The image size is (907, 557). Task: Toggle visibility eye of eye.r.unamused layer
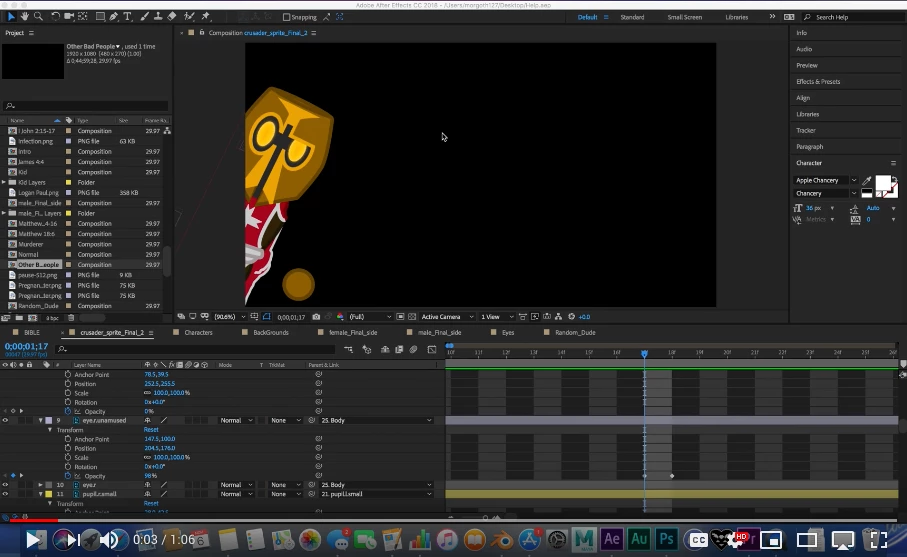(5, 420)
